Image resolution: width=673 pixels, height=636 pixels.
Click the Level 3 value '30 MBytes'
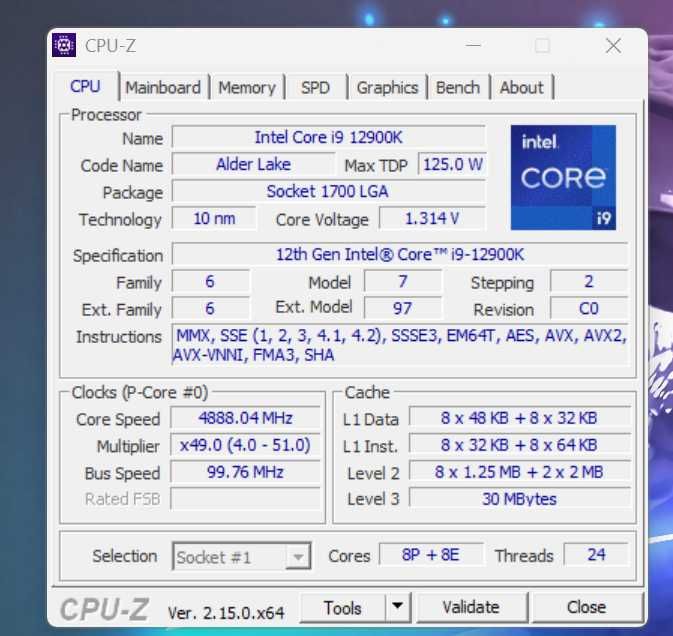519,499
